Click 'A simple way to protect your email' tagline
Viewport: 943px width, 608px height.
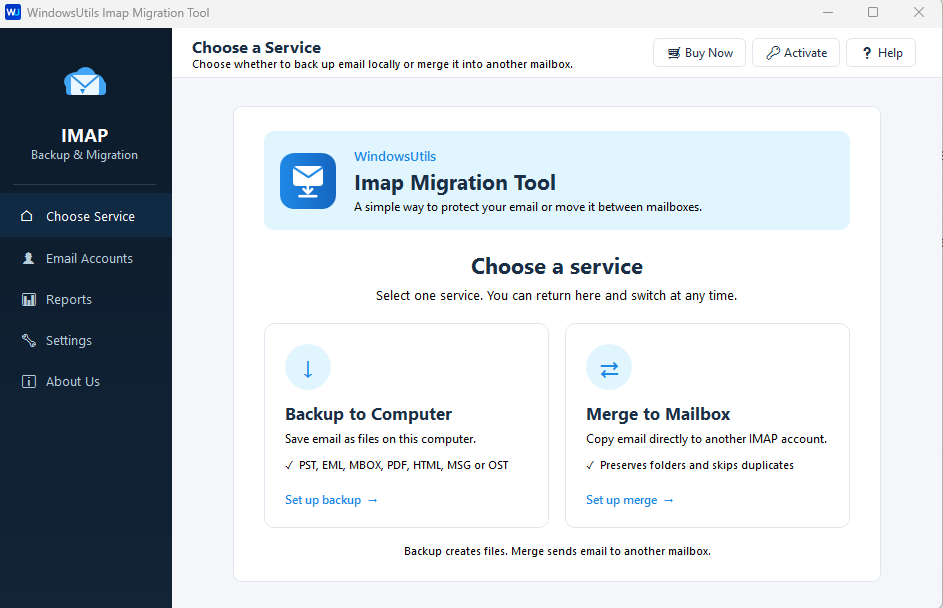[528, 207]
